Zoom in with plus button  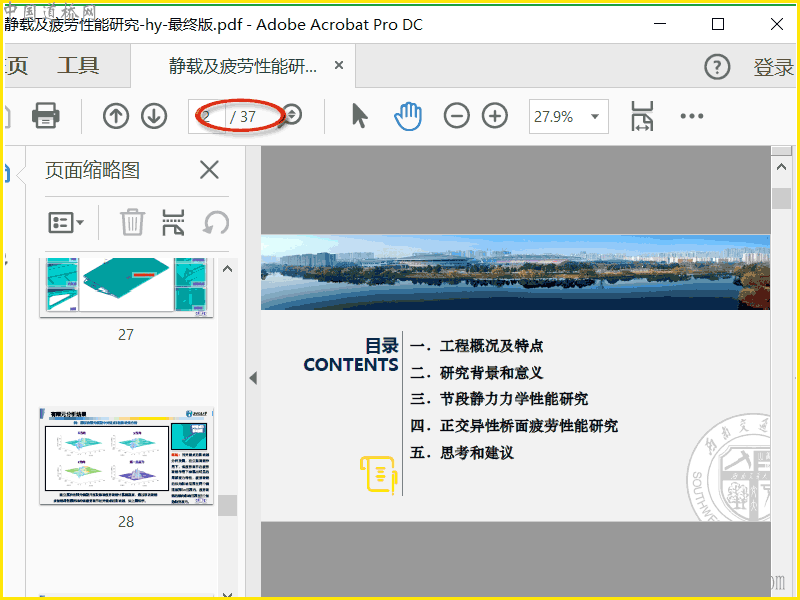(495, 116)
